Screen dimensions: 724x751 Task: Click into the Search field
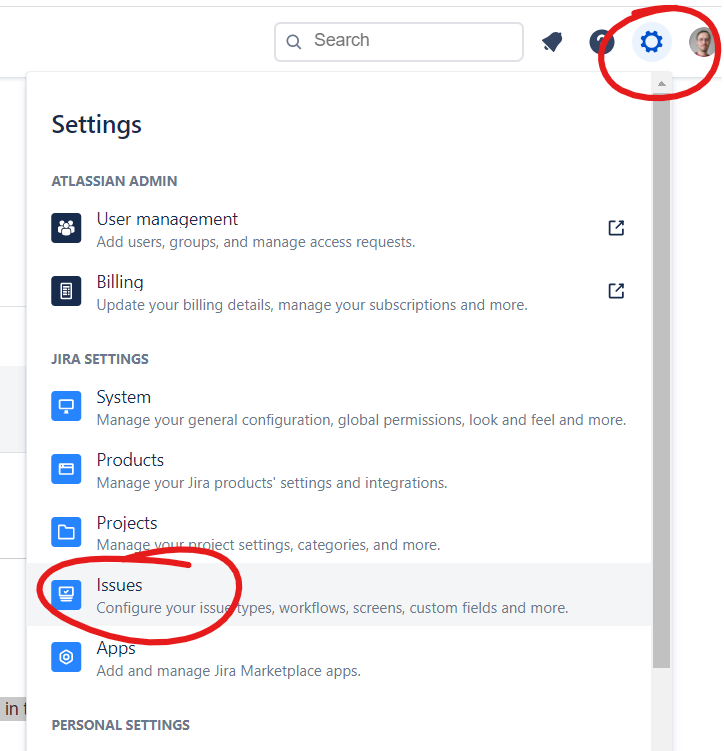[x=398, y=42]
